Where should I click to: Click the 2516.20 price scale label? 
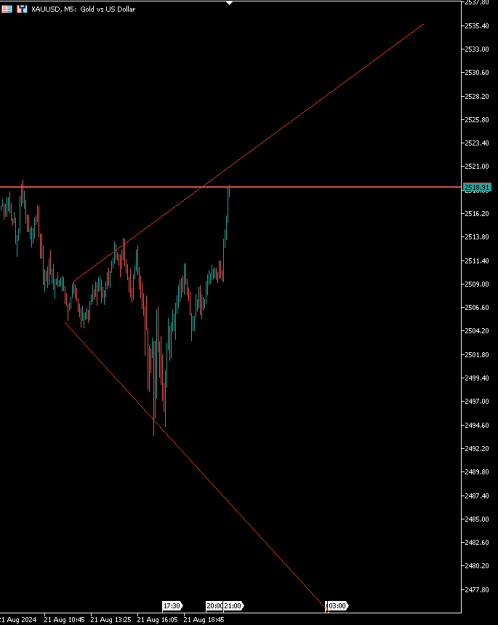pyautogui.click(x=477, y=214)
